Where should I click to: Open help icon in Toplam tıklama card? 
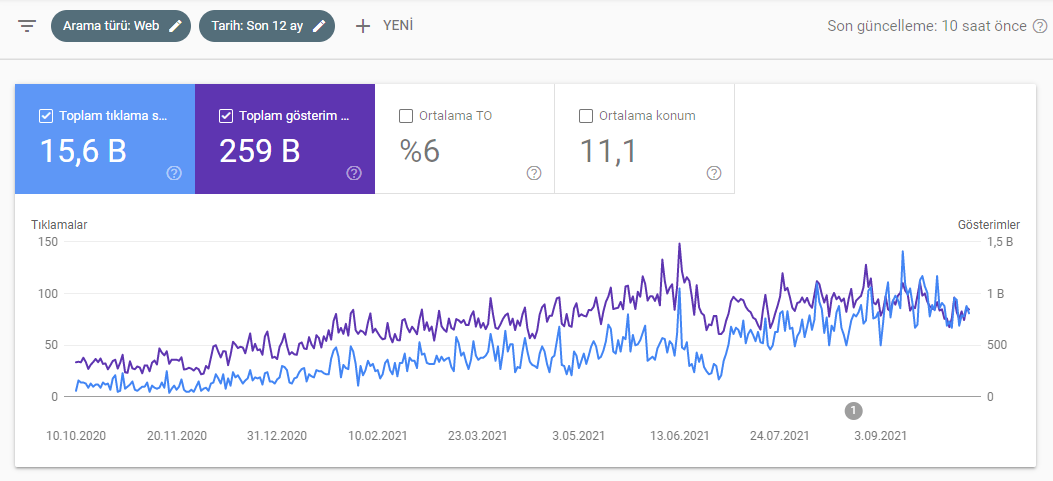coord(174,173)
